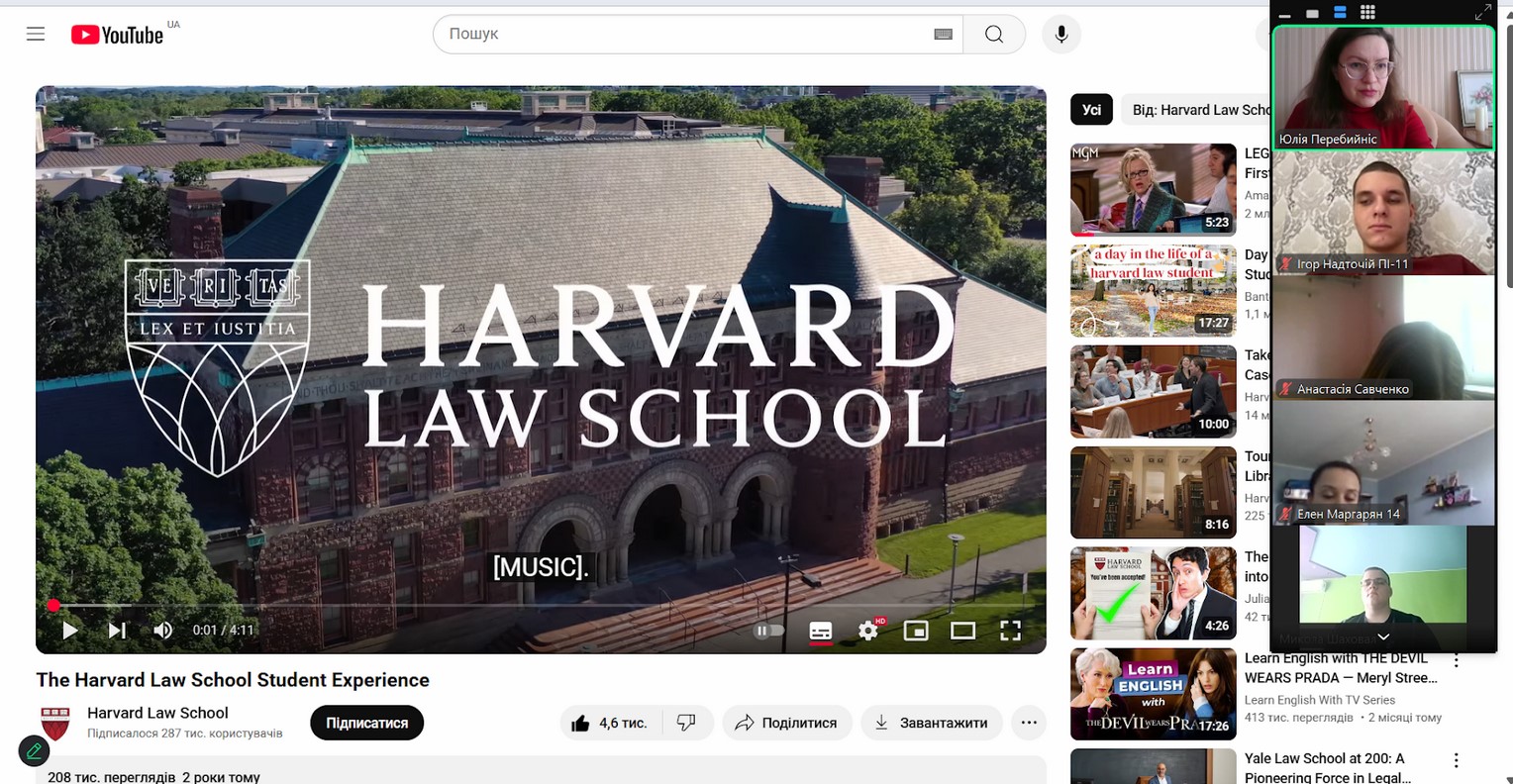
Task: Open 'Yale Law School at 200' video title
Action: 1328,768
